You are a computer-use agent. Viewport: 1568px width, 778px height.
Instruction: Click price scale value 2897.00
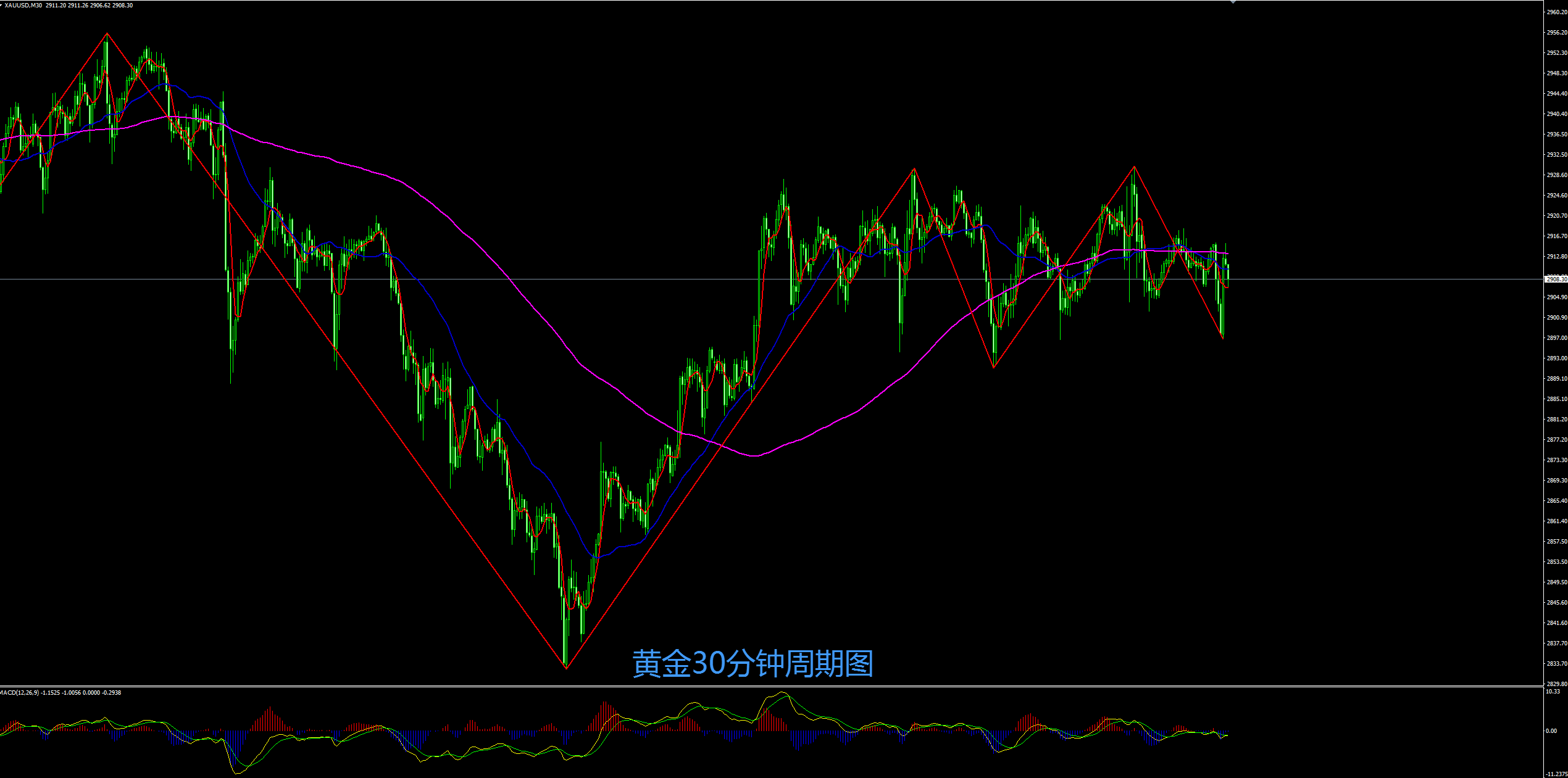click(1557, 338)
